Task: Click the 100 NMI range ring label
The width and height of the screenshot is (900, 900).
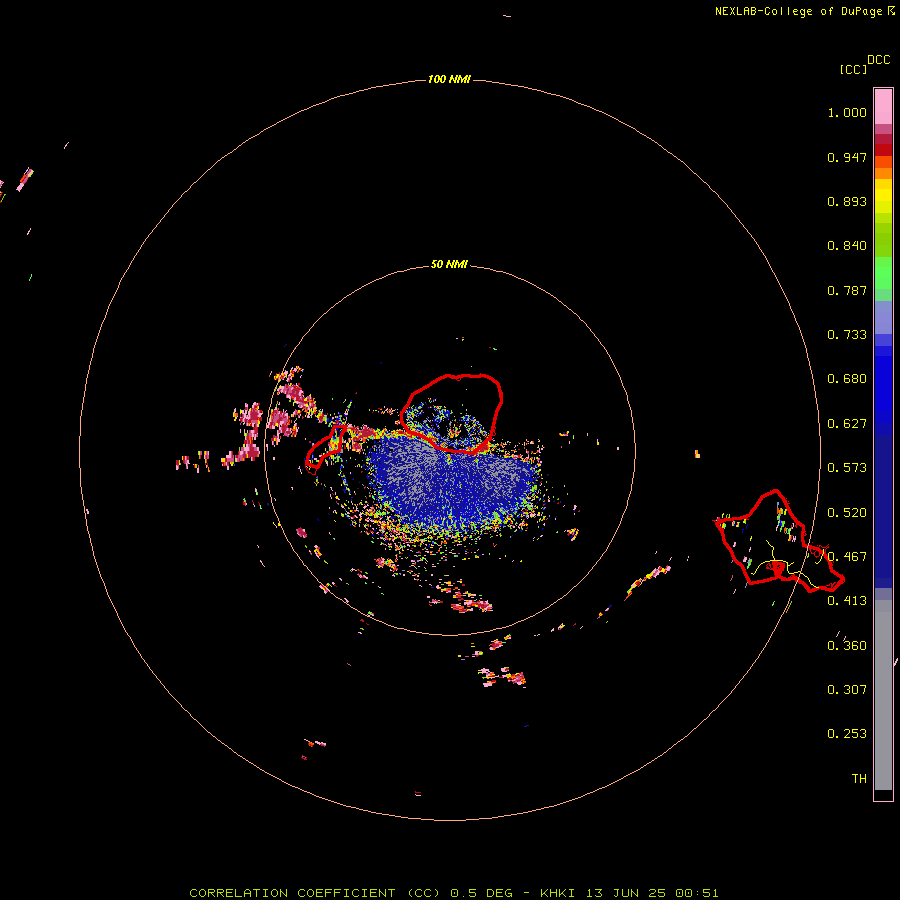Action: 449,79
